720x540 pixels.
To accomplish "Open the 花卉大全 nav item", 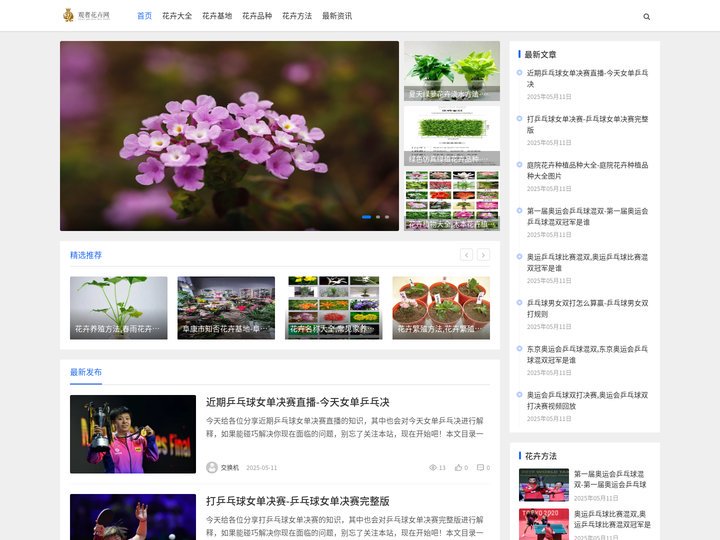I will [177, 16].
